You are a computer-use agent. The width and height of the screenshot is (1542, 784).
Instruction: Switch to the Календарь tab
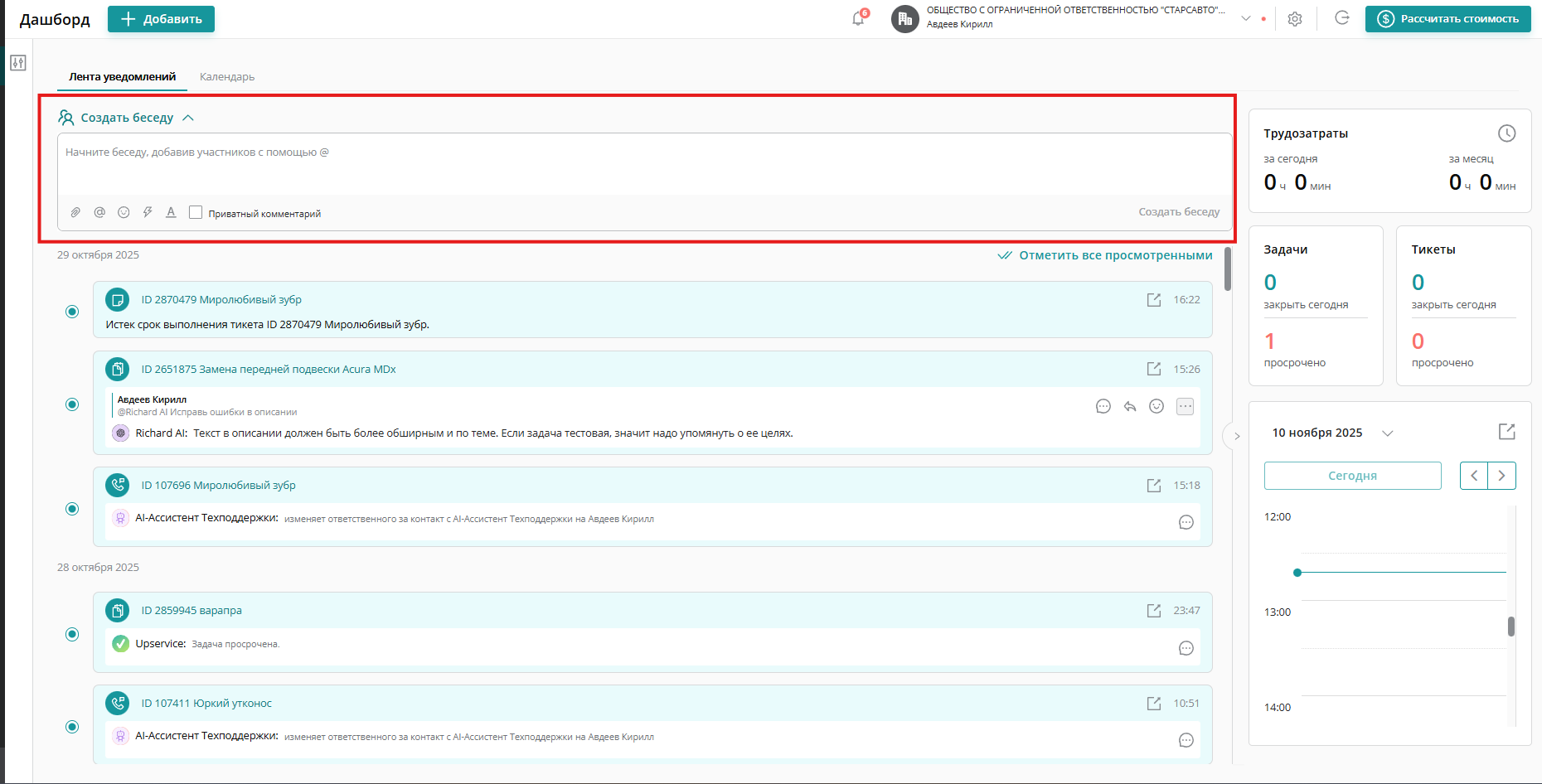pos(227,77)
